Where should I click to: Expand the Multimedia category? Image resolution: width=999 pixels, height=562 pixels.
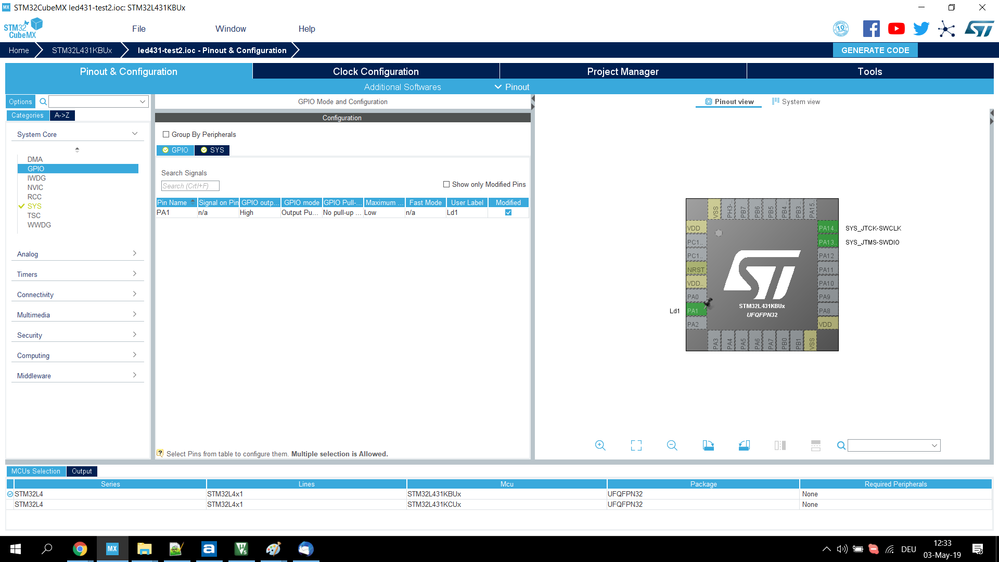coord(134,315)
